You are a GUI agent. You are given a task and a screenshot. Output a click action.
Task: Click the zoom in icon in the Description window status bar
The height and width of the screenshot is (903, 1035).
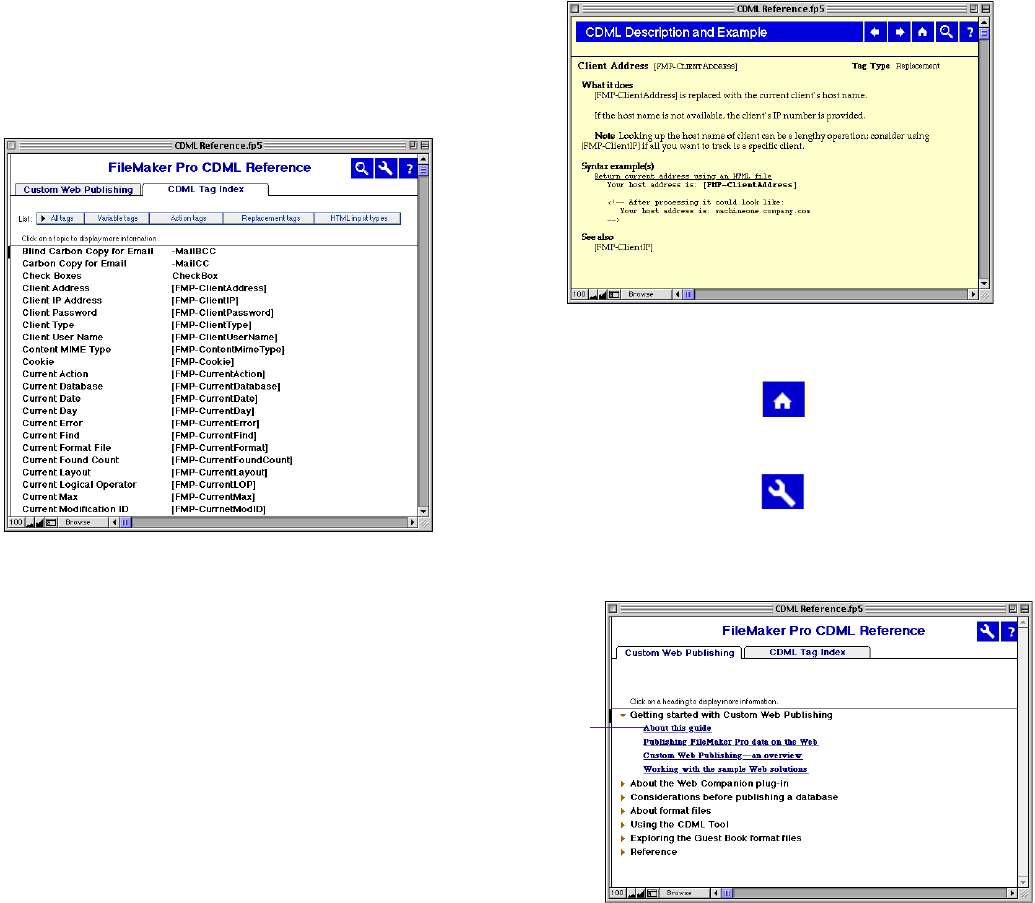tap(602, 294)
